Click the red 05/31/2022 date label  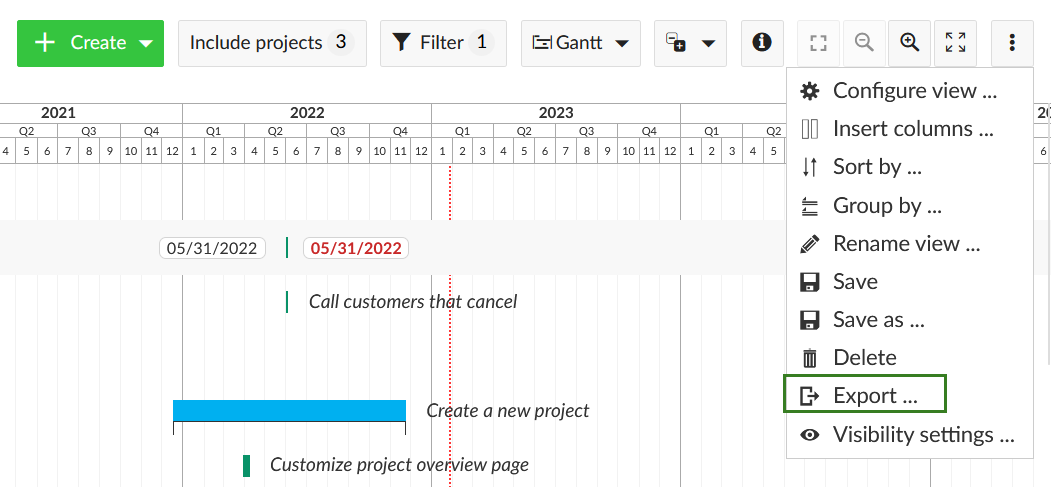point(356,249)
